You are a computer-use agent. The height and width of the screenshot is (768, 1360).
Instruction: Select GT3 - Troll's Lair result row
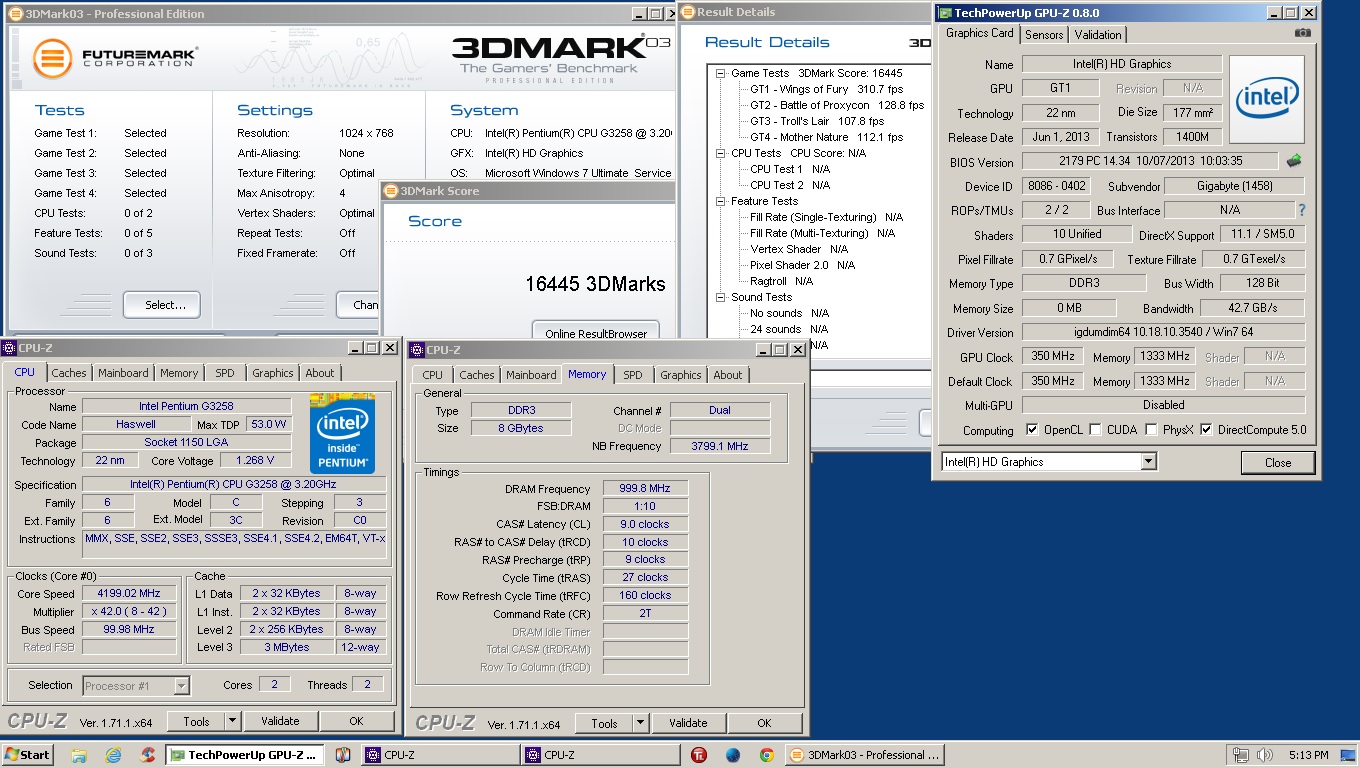point(817,121)
